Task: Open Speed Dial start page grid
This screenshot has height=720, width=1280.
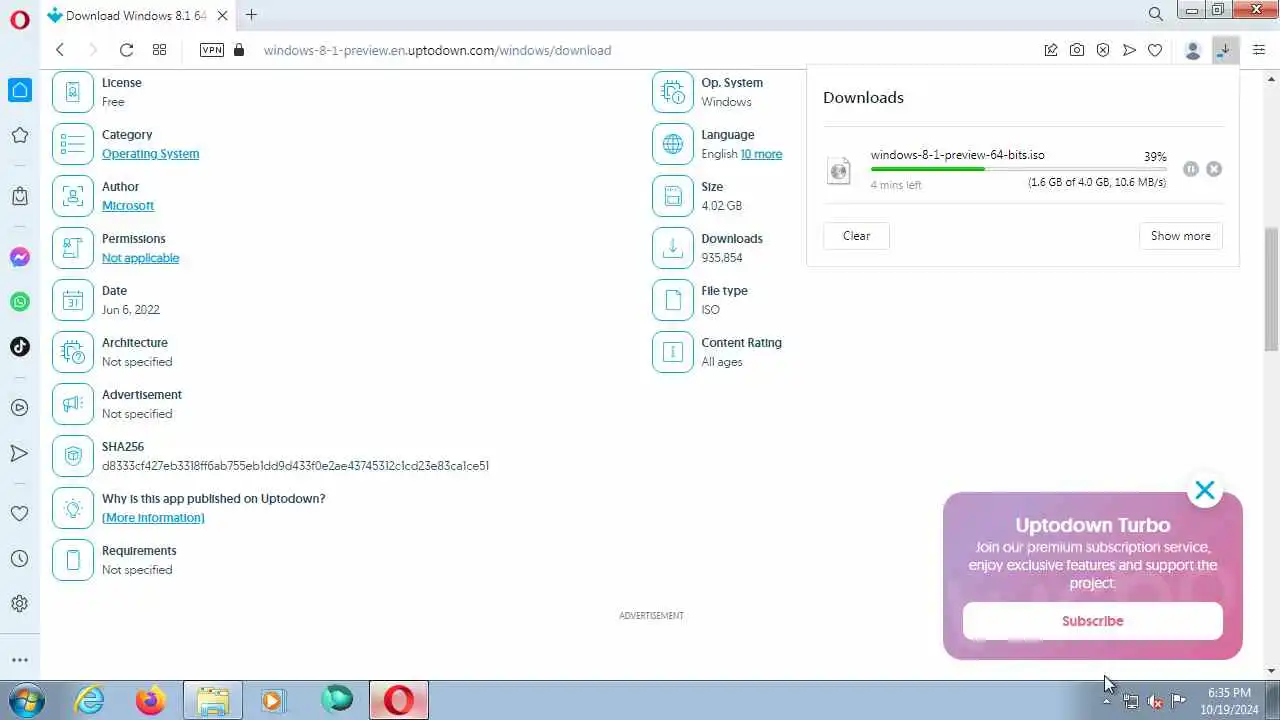Action: tap(159, 50)
